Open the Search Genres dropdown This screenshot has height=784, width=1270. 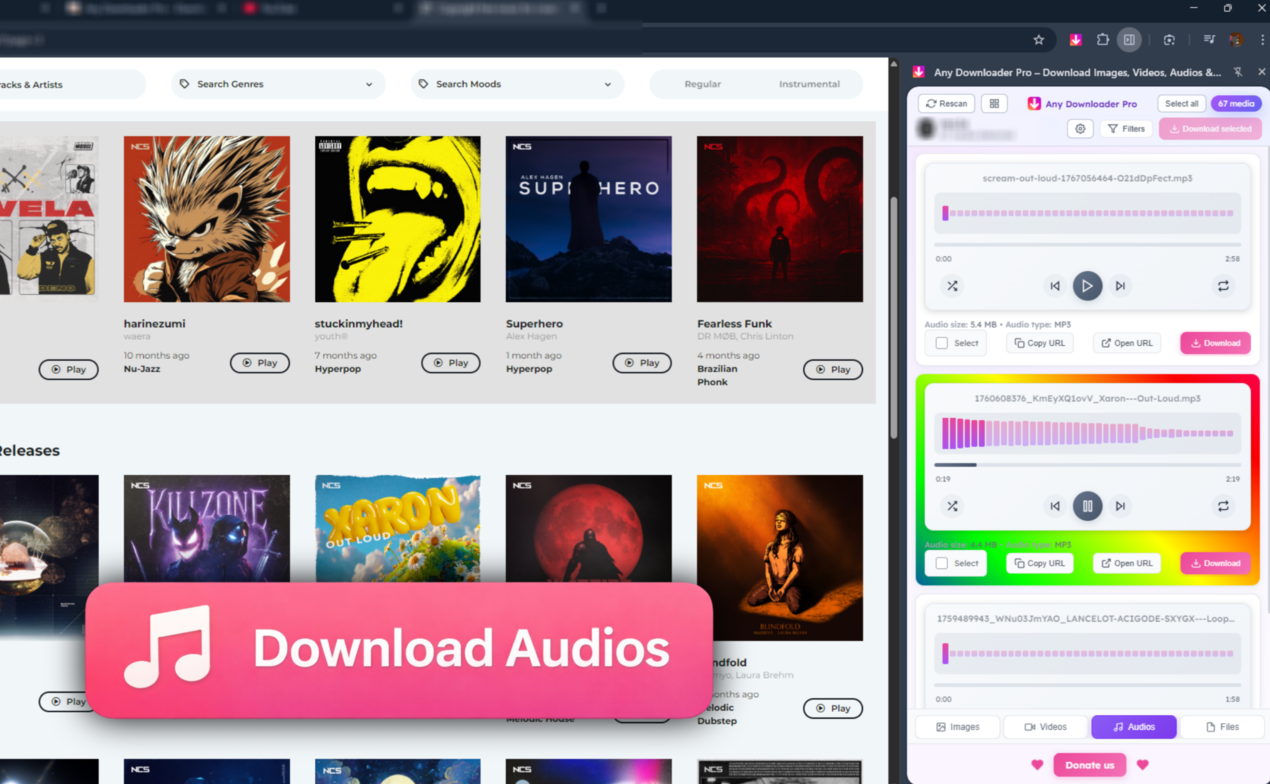278,84
